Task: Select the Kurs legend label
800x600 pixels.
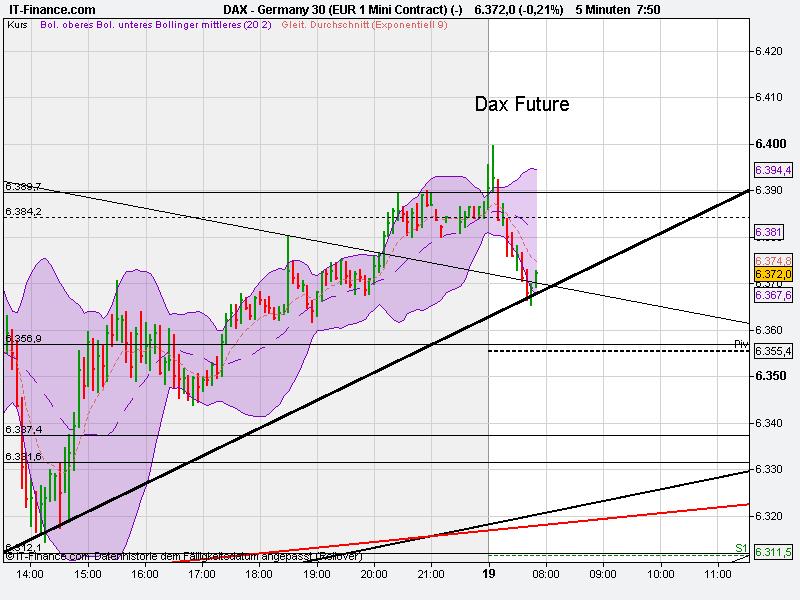Action: (19, 30)
